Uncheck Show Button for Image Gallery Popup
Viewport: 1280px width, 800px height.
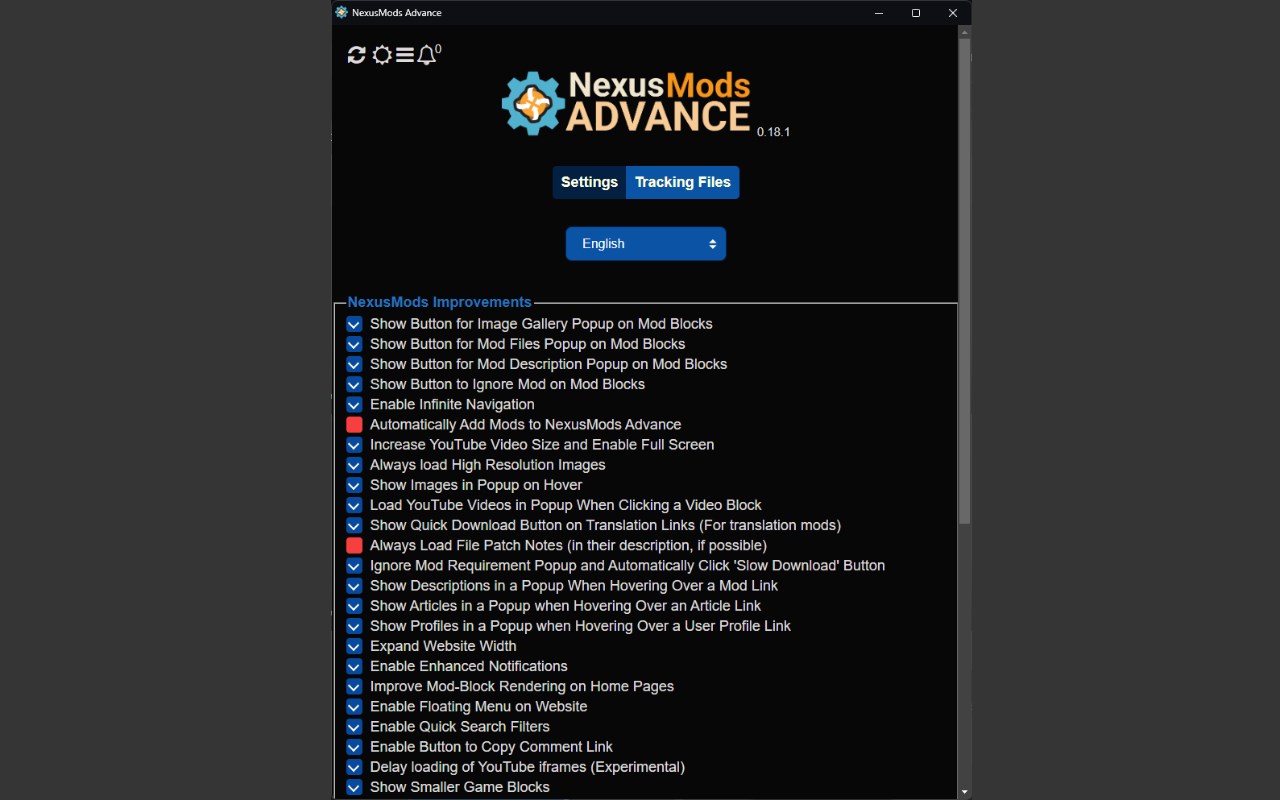[354, 324]
